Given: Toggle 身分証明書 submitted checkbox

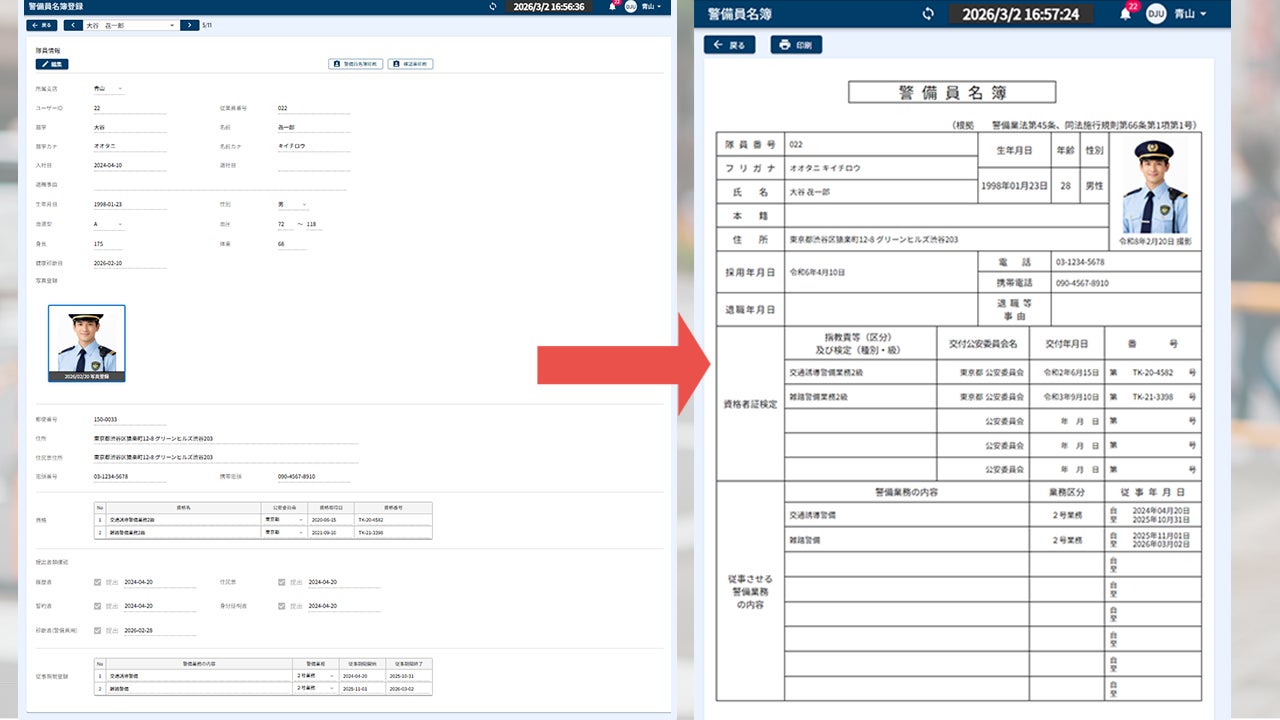Looking at the screenshot, I should click(x=283, y=606).
